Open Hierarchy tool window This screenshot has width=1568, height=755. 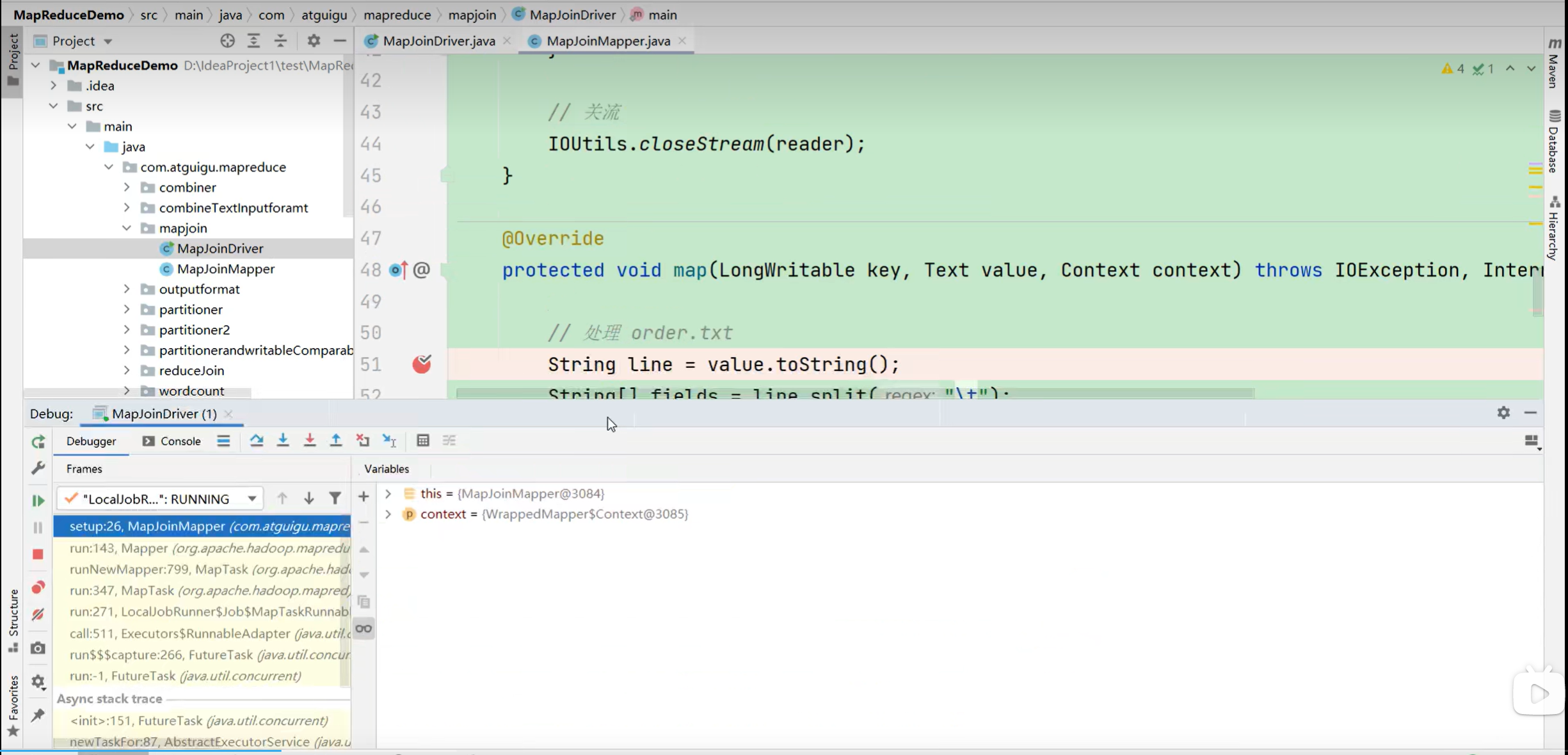(1555, 228)
